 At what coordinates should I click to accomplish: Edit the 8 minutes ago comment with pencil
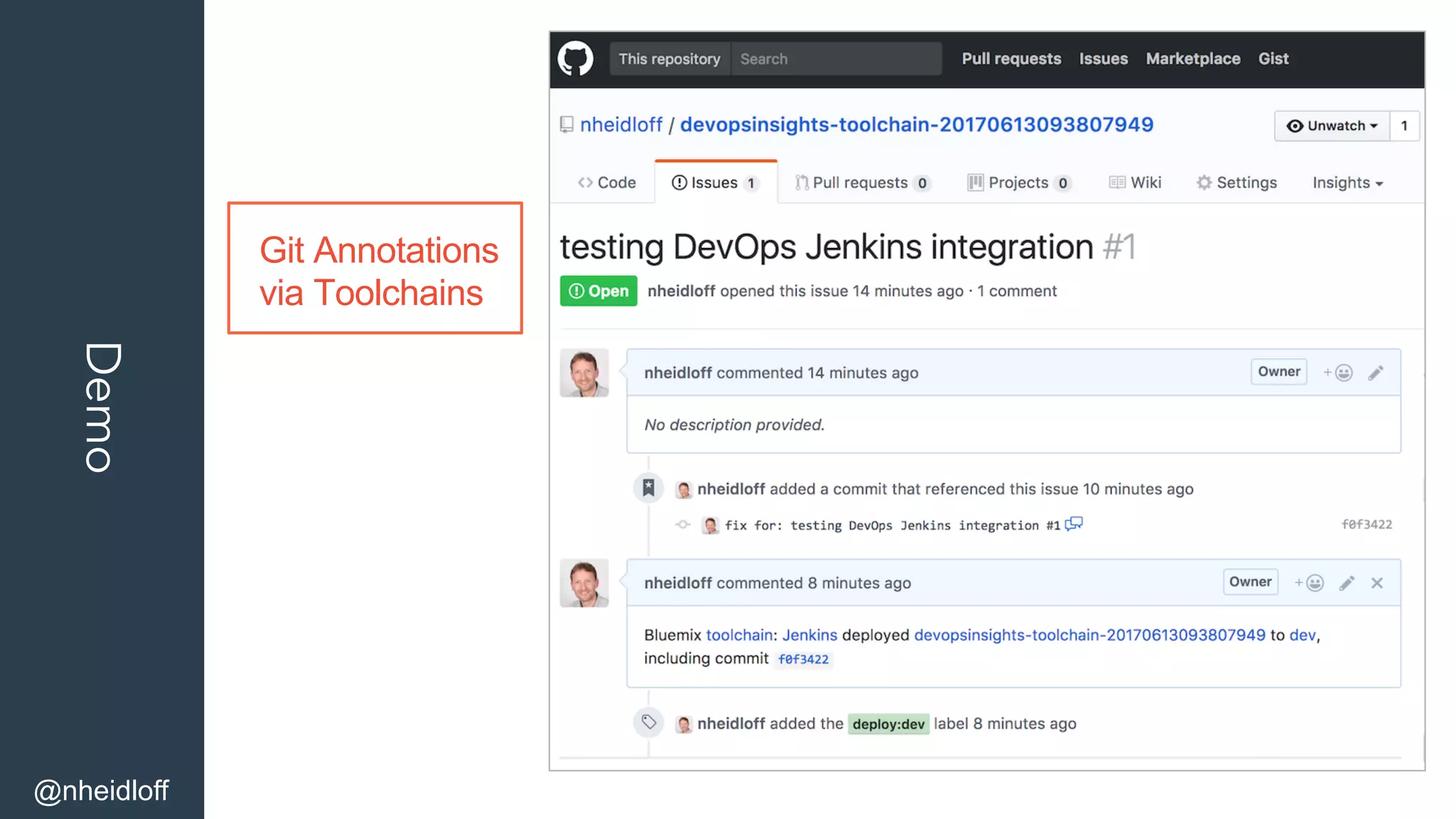pos(1347,583)
